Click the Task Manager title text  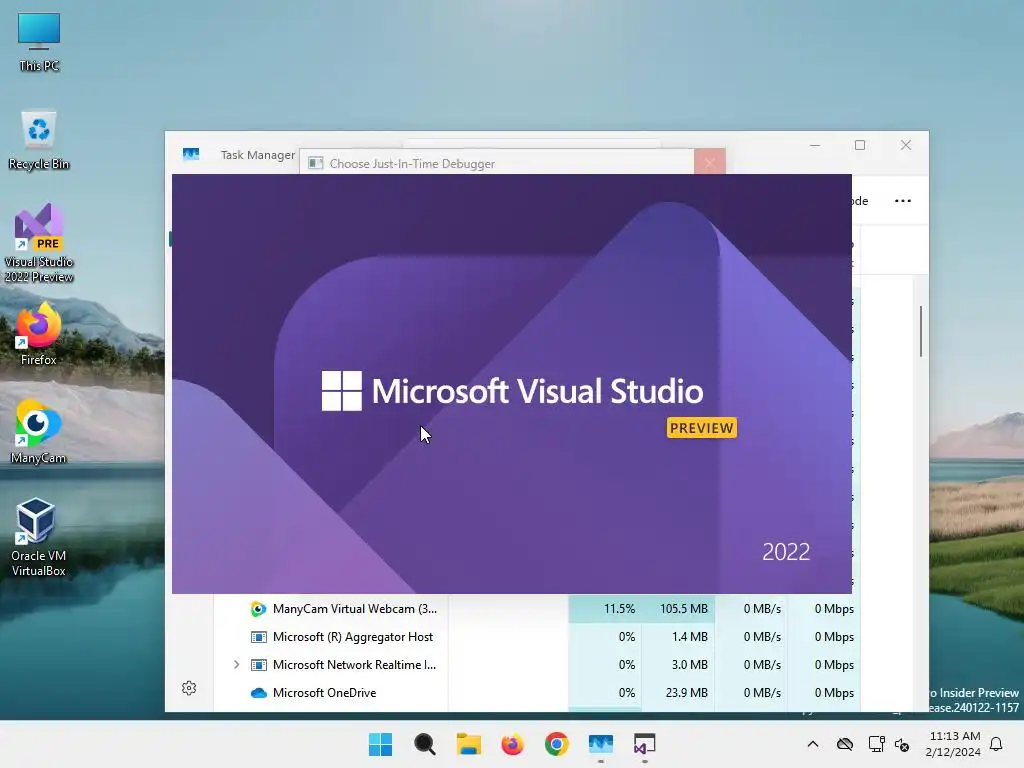coord(257,155)
